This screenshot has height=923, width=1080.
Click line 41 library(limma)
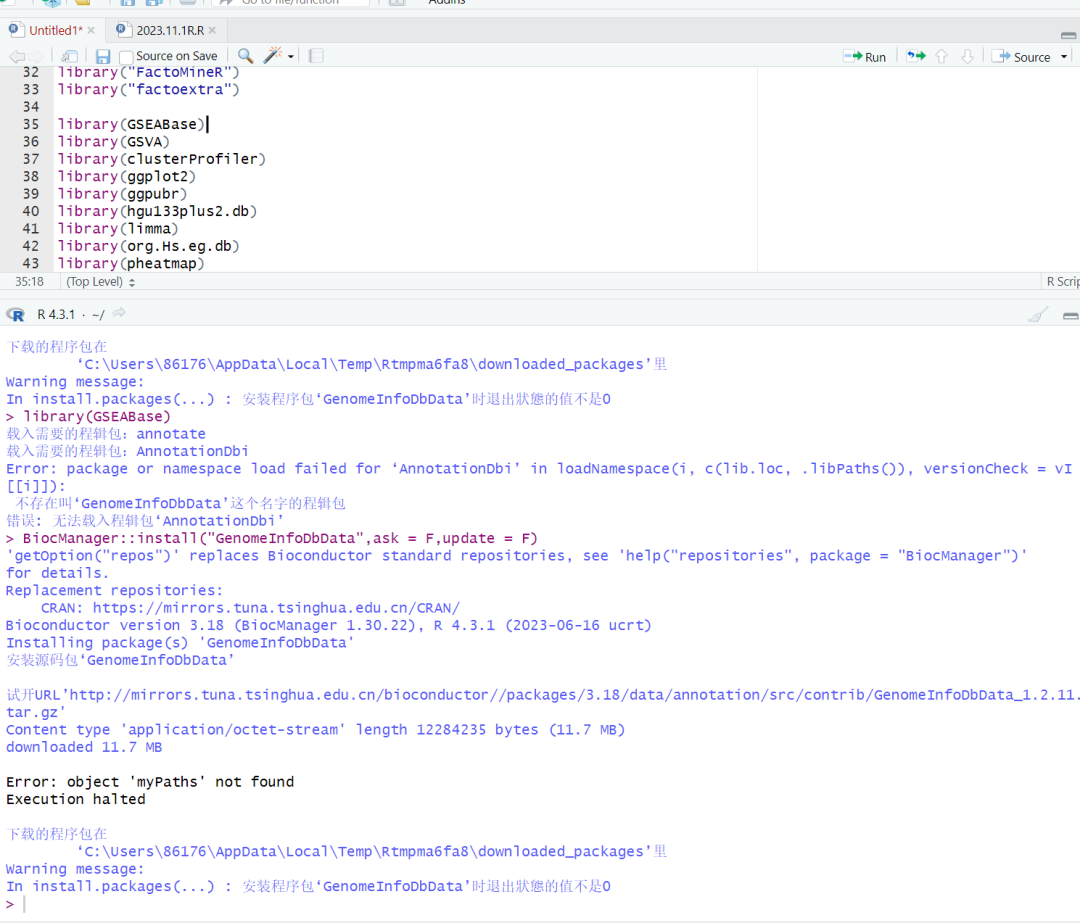(118, 229)
